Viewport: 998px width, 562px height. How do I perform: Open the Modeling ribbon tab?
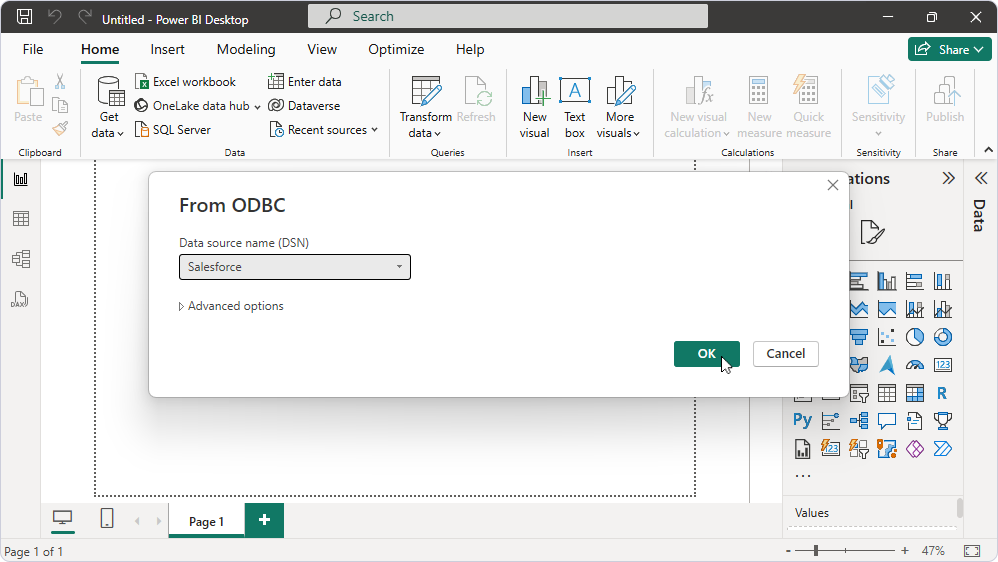pyautogui.click(x=246, y=50)
